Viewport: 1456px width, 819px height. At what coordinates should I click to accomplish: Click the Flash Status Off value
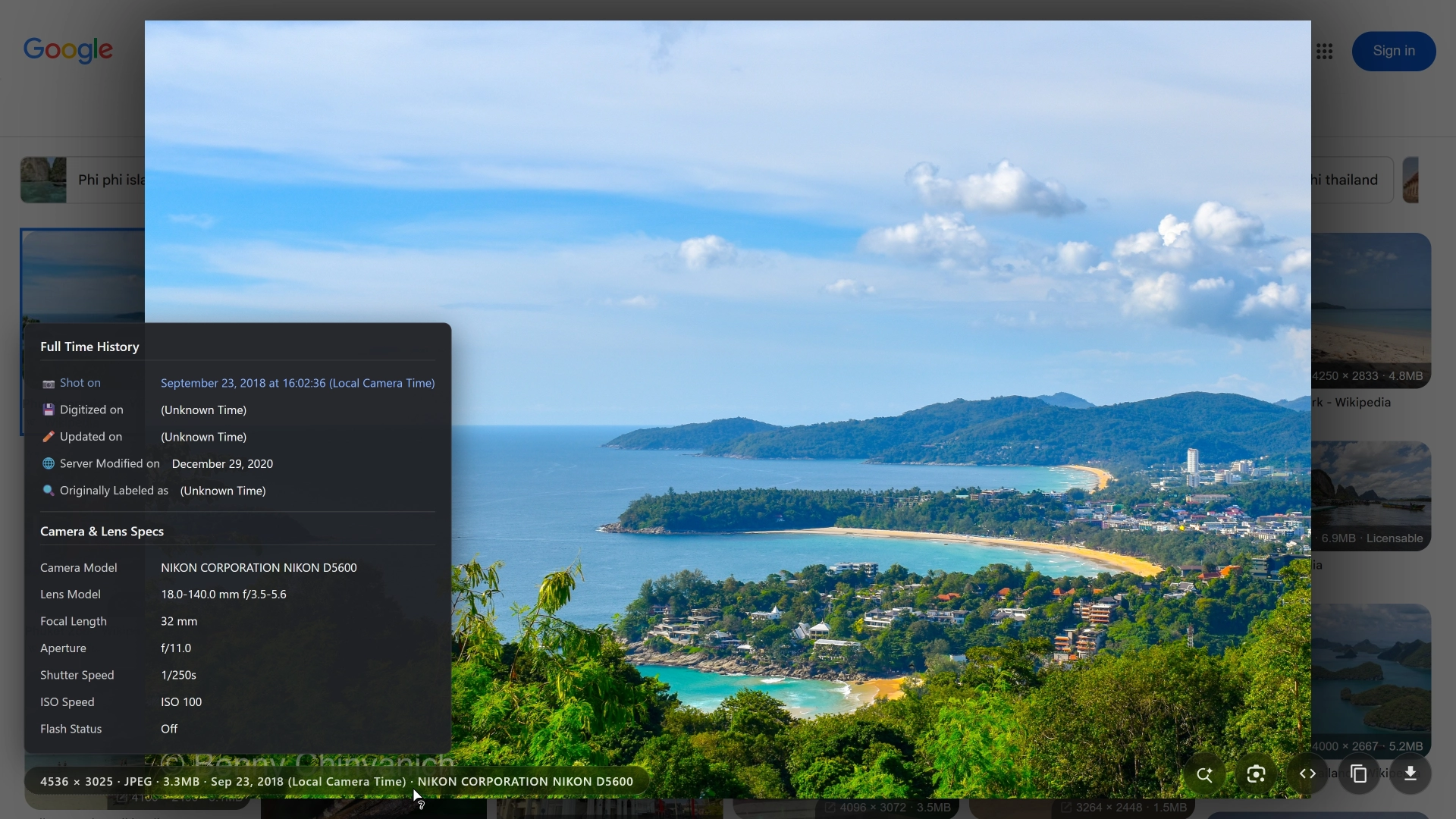click(x=169, y=729)
